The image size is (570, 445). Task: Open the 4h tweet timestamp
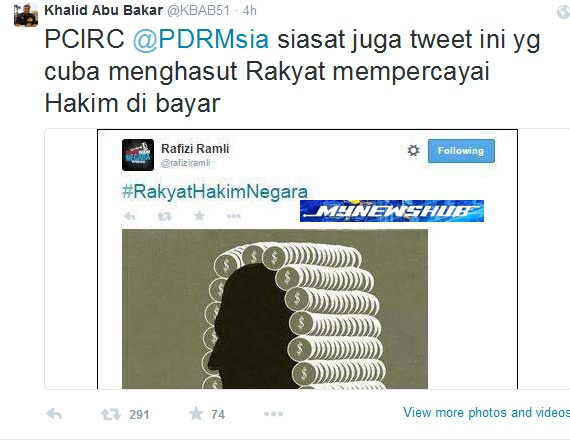coord(250,11)
